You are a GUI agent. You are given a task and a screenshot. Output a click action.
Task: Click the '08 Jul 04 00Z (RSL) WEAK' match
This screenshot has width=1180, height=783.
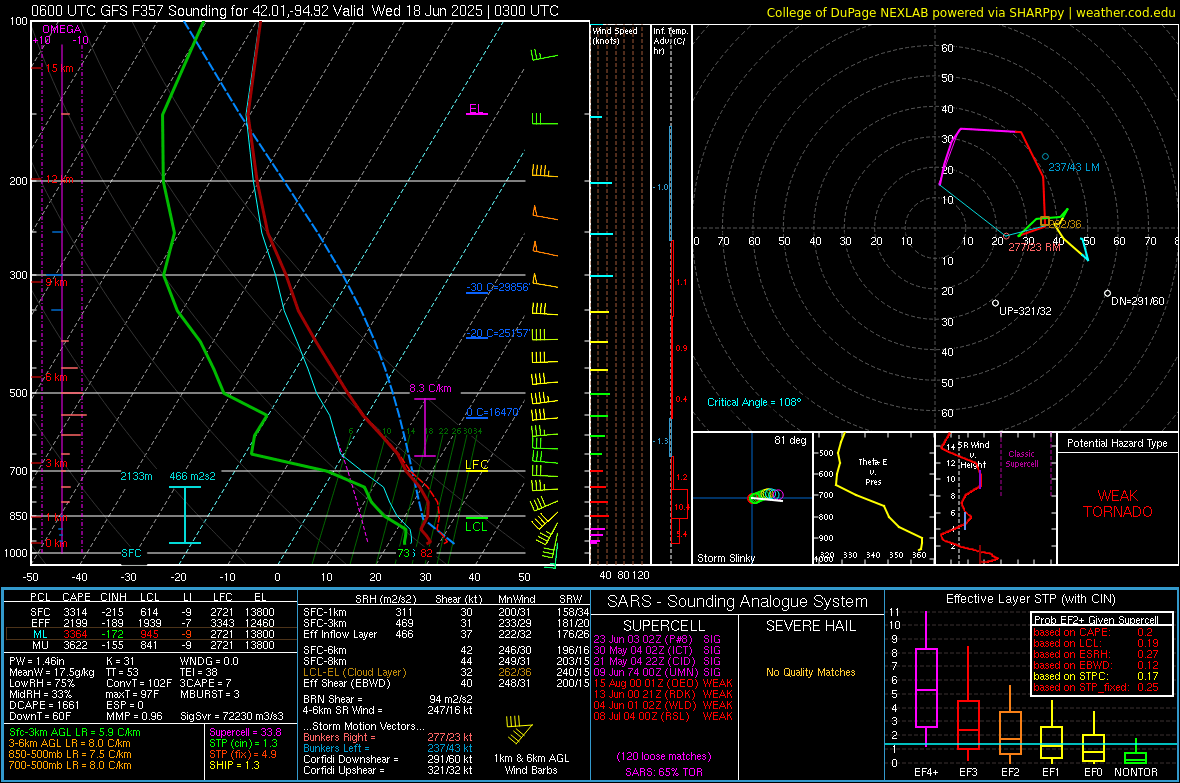[663, 716]
